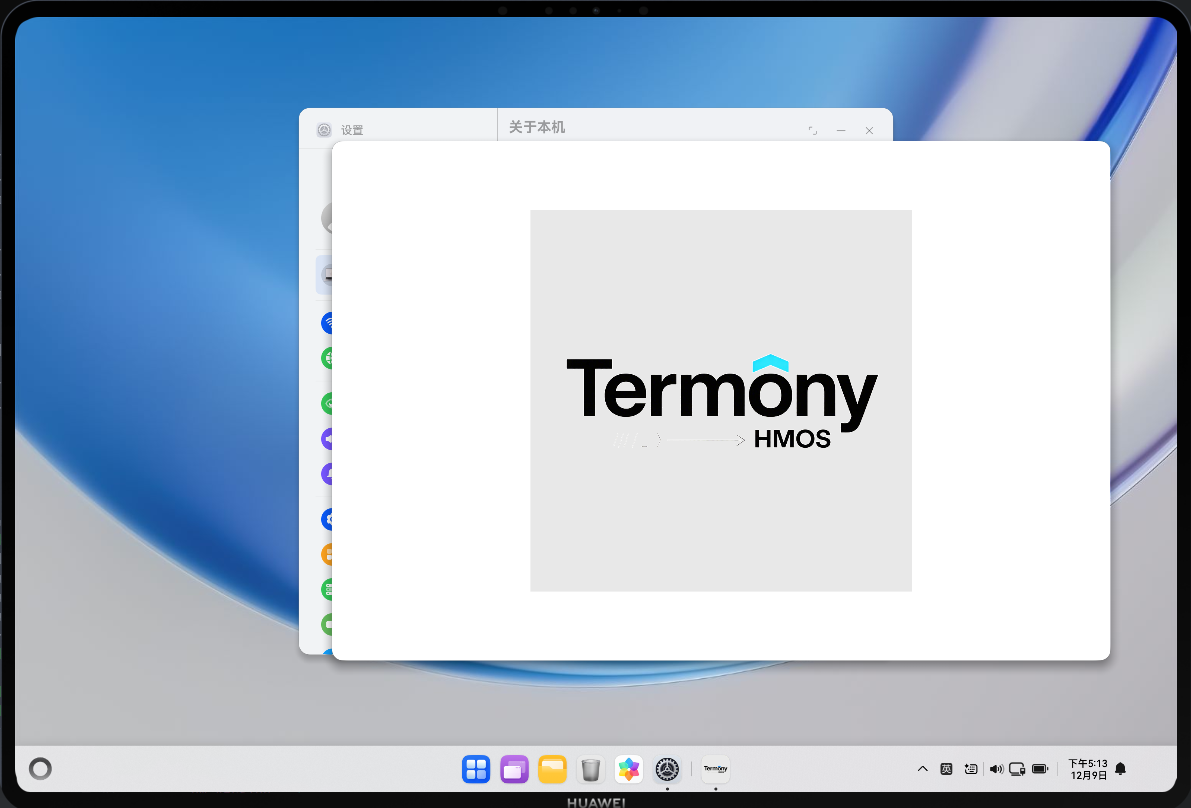The width and height of the screenshot is (1191, 808).
Task: Open the device connection tray icon
Action: (1017, 769)
